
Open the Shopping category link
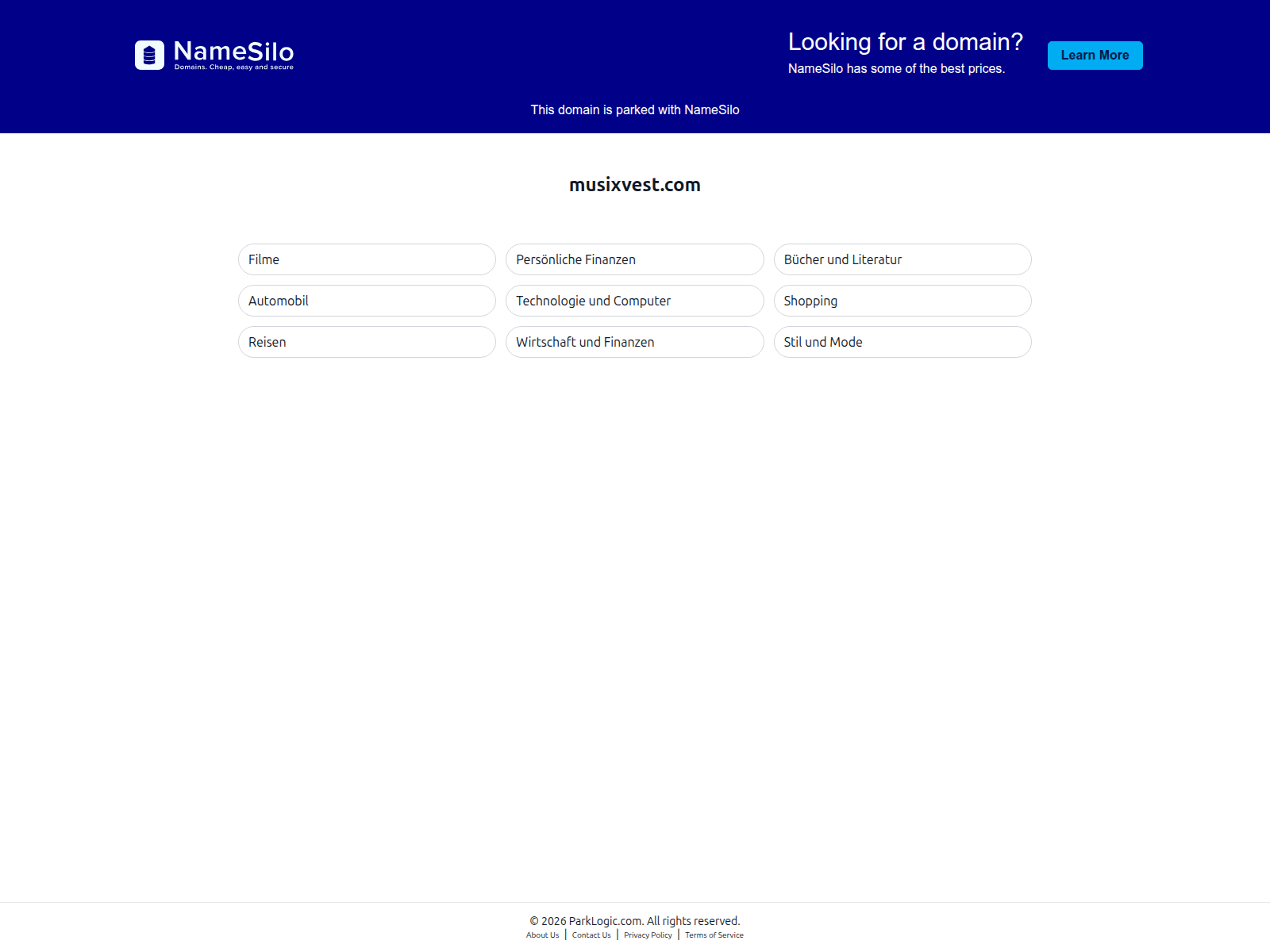[902, 301]
